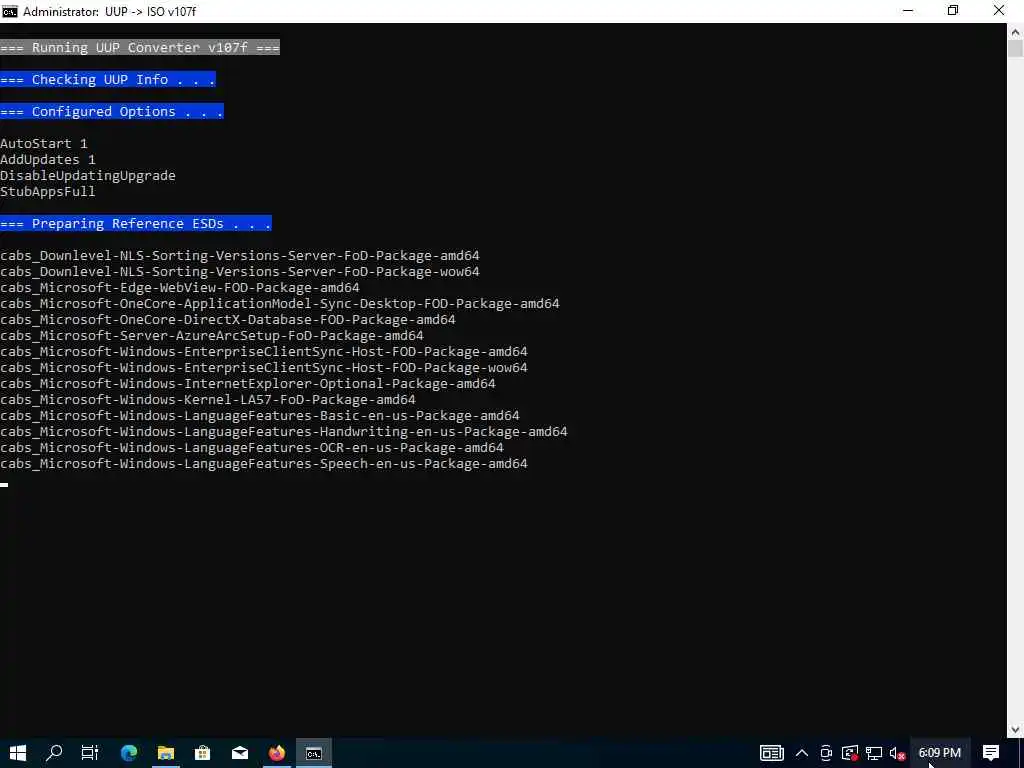Close the UUP -> ISO console window
This screenshot has height=768, width=1024.
(999, 11)
